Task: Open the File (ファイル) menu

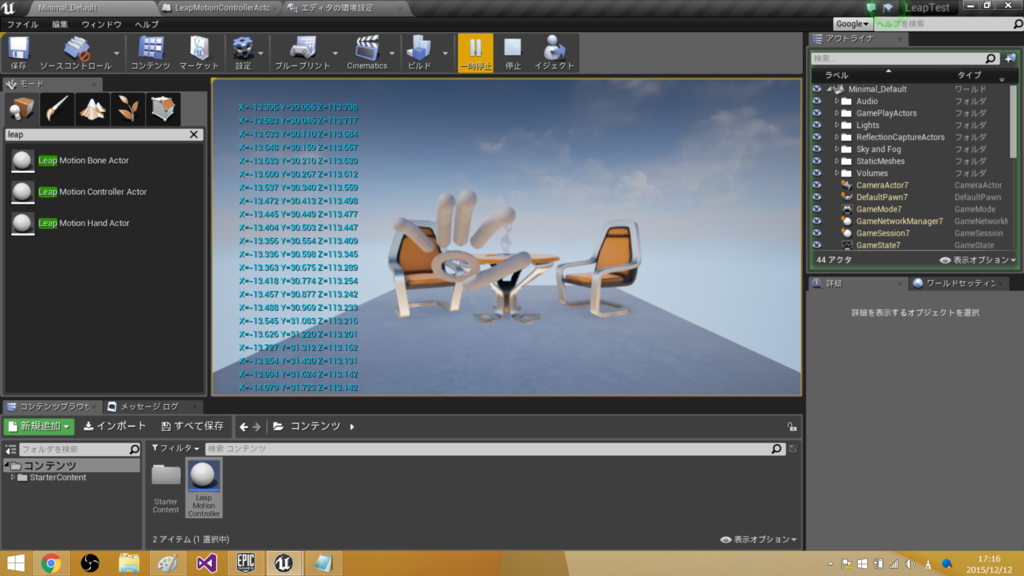Action: 22,24
